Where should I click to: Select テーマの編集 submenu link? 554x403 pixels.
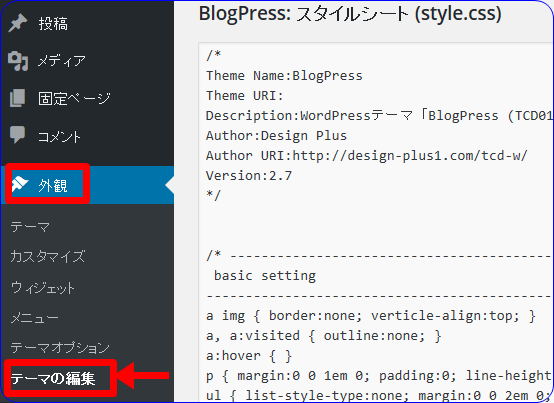(x=53, y=379)
